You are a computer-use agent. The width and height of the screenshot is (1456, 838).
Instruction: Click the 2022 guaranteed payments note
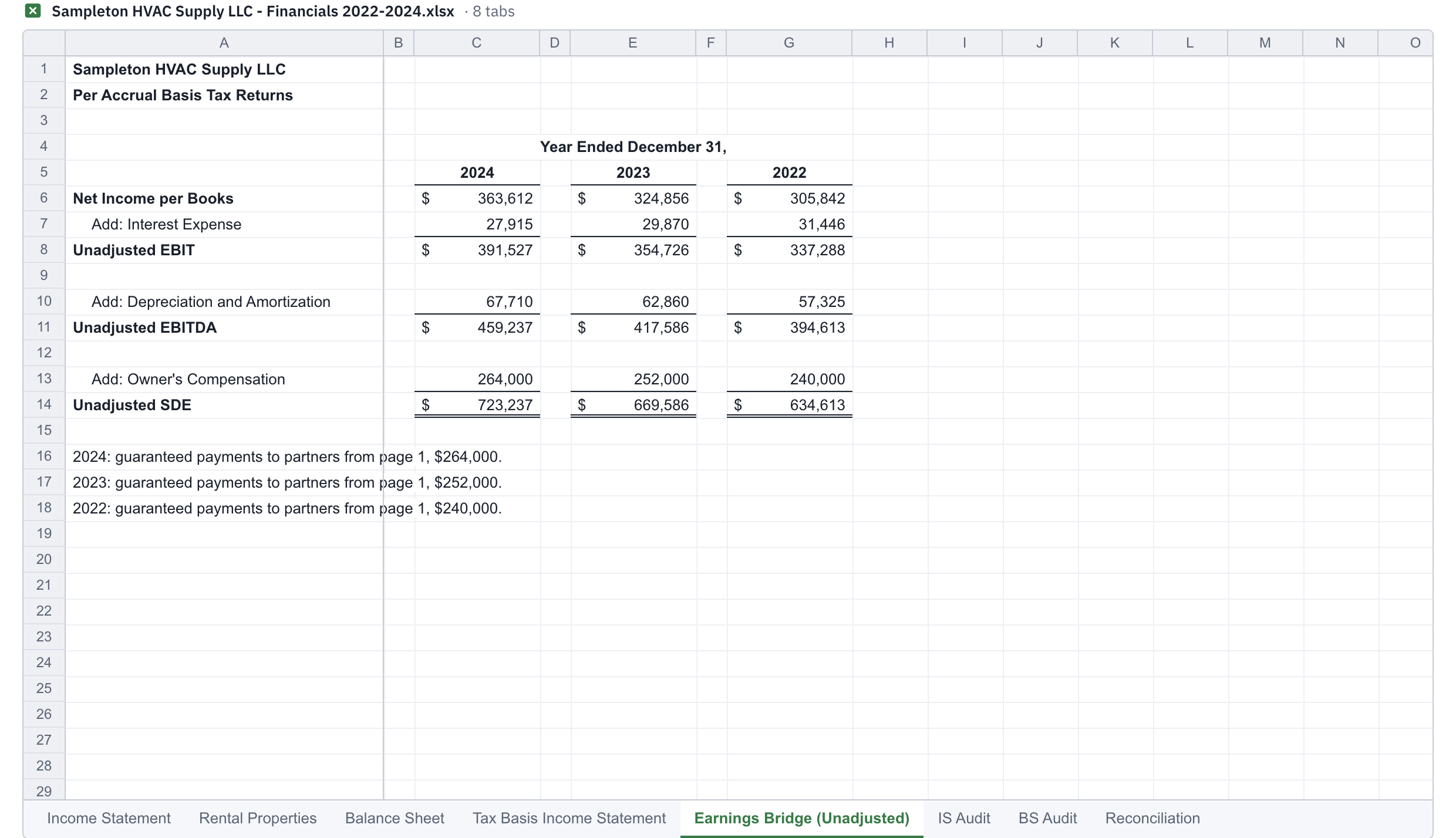pos(287,508)
